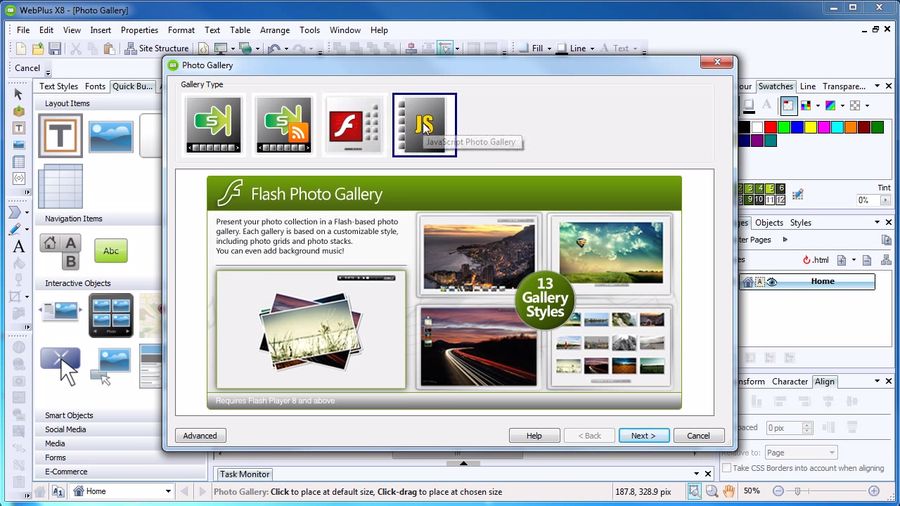
Task: Click the Tint percentage field
Action: point(868,200)
